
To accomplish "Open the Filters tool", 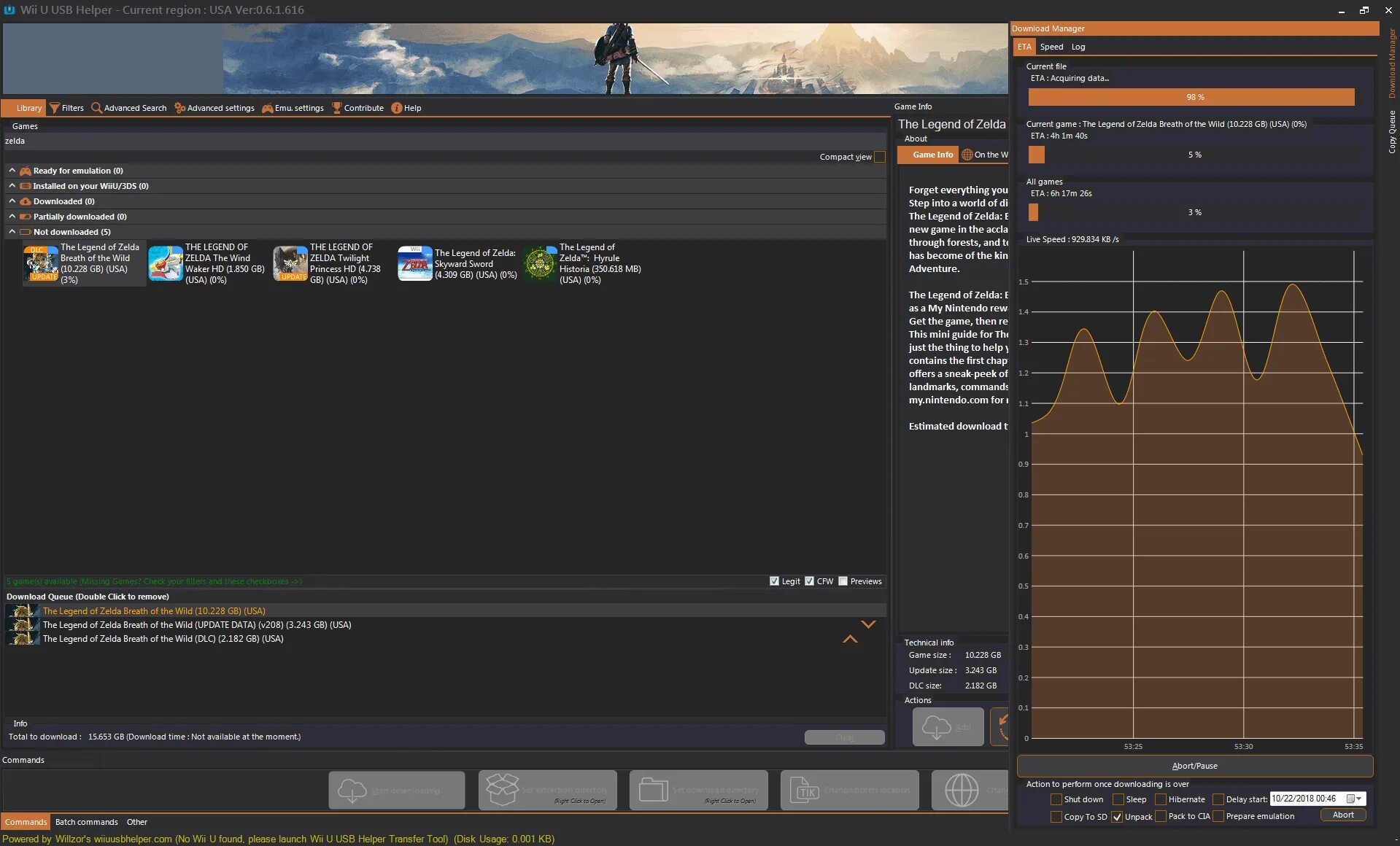I will tap(66, 108).
